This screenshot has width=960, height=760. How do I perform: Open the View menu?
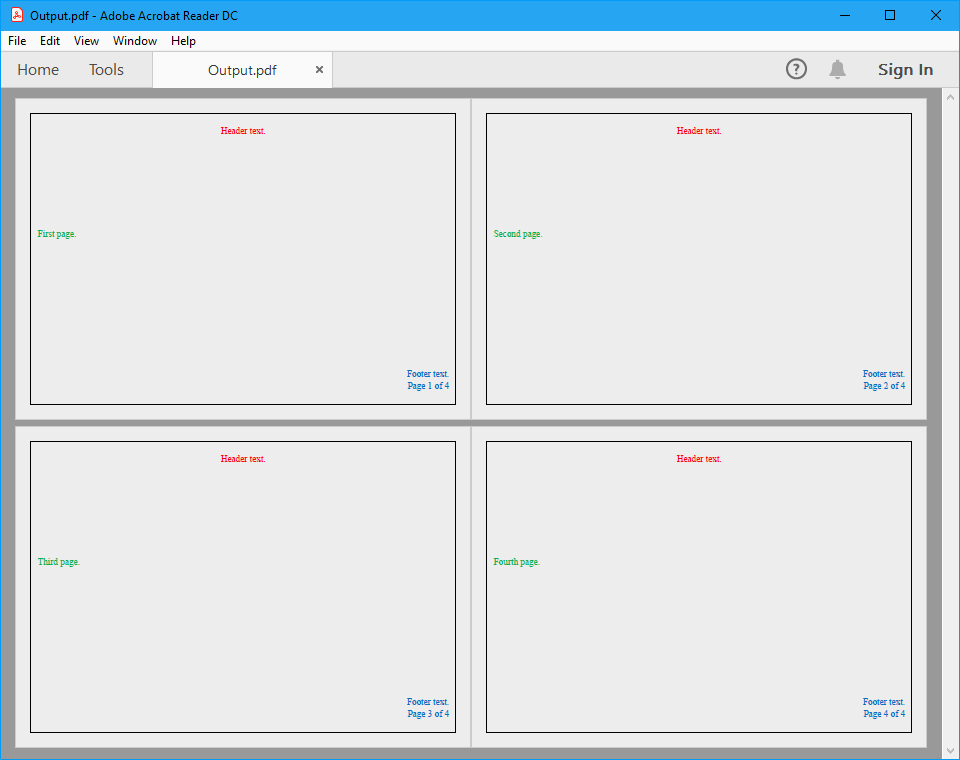pos(87,41)
